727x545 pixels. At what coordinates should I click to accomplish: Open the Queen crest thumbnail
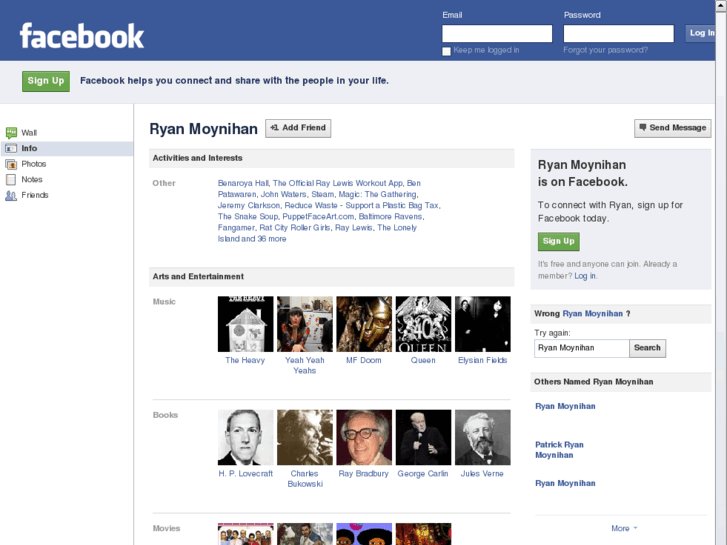pyautogui.click(x=423, y=324)
